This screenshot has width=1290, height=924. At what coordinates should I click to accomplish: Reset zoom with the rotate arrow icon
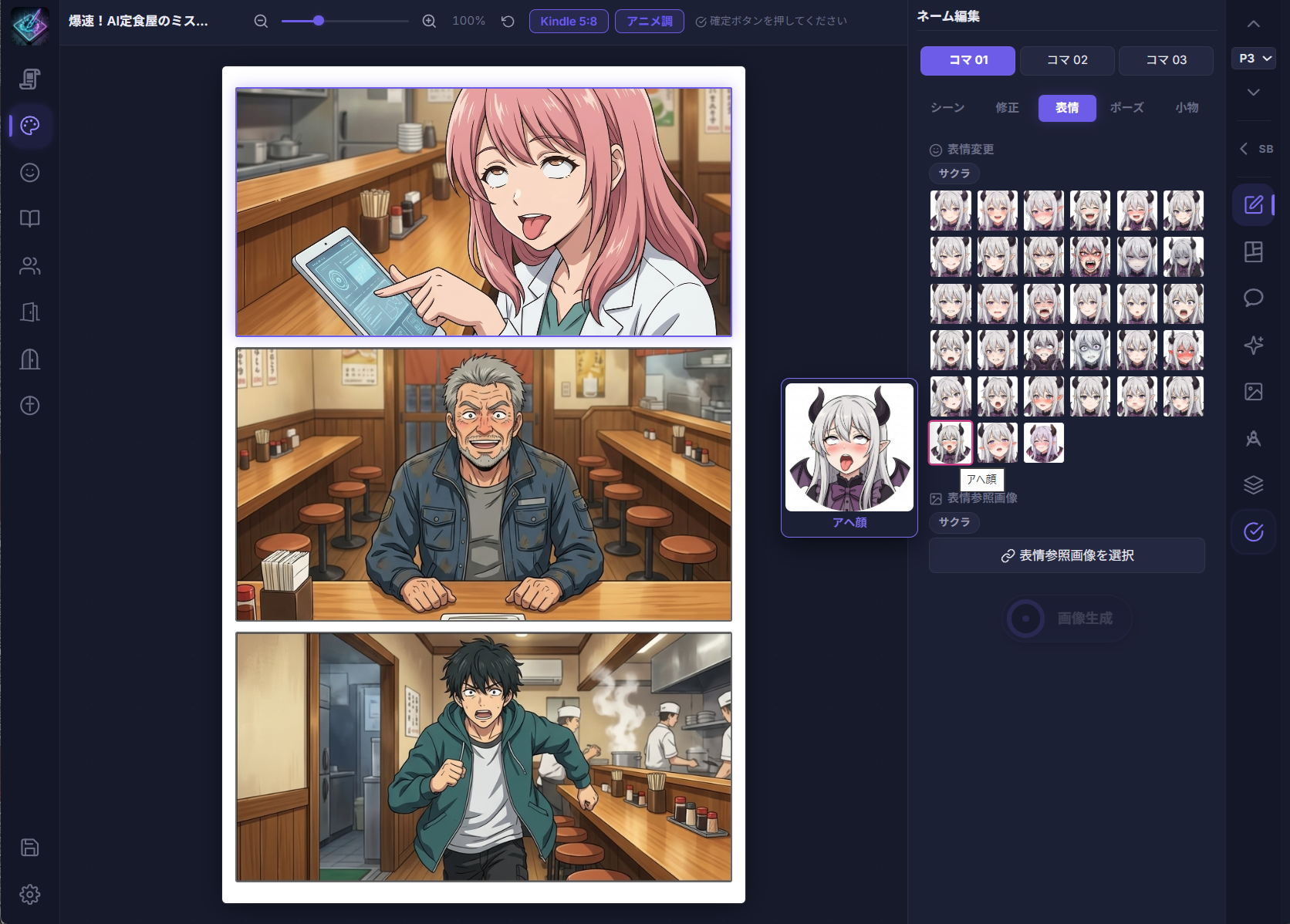[508, 22]
